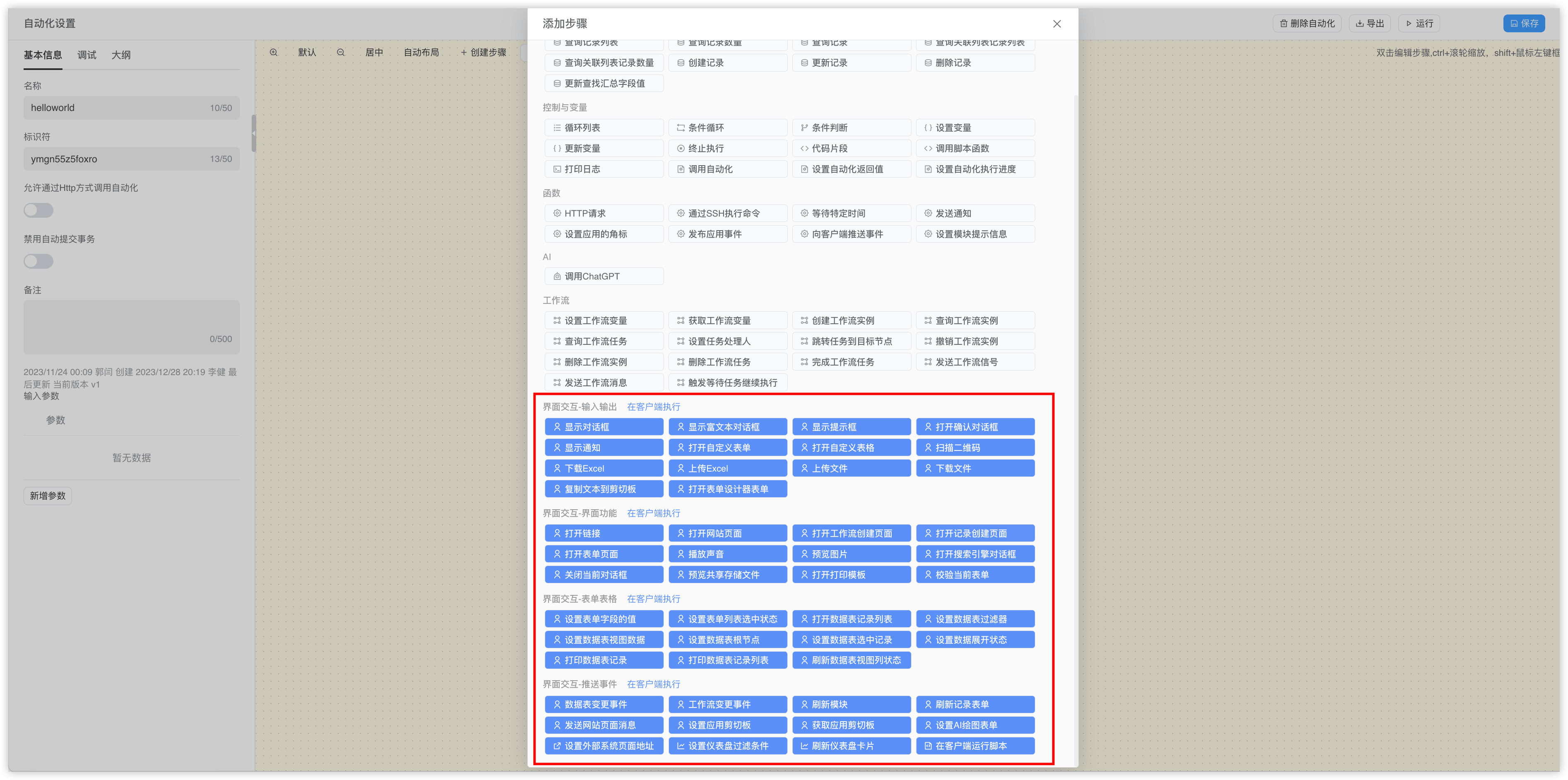Screen dimensions: 1568x780
Task: Click the 删除自动化 trash button
Action: click(1307, 23)
